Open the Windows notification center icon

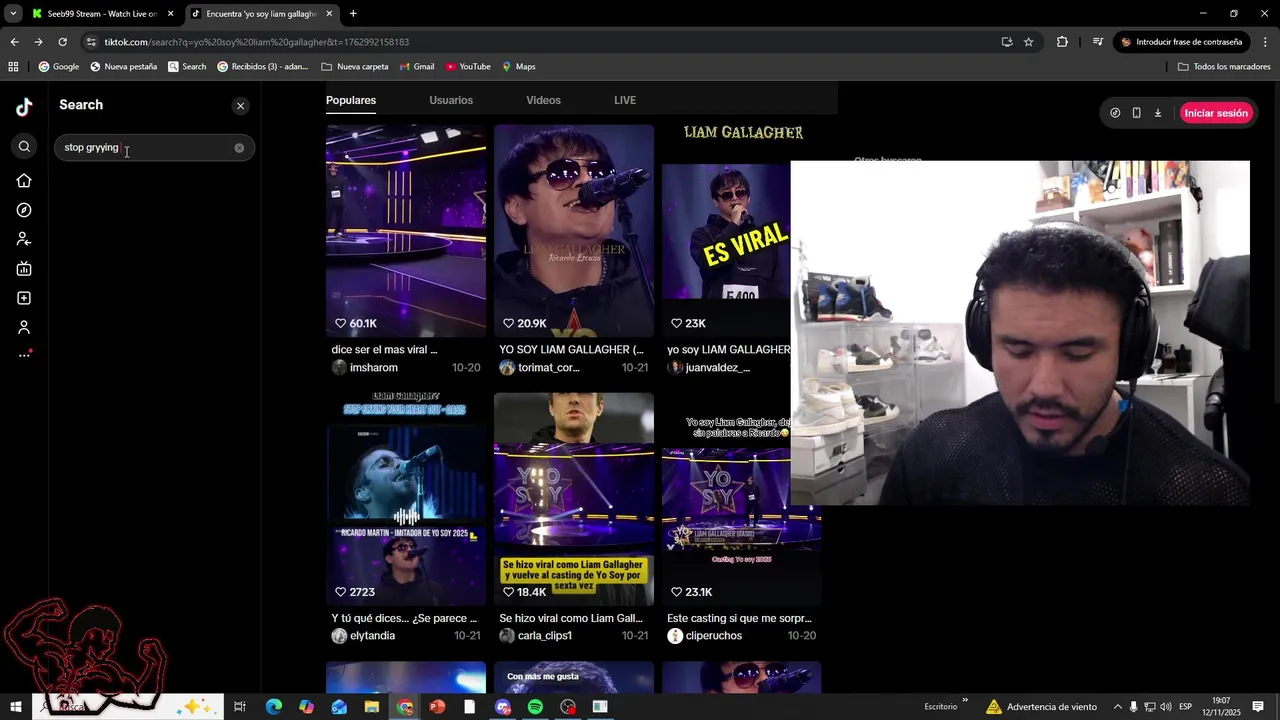point(1258,707)
